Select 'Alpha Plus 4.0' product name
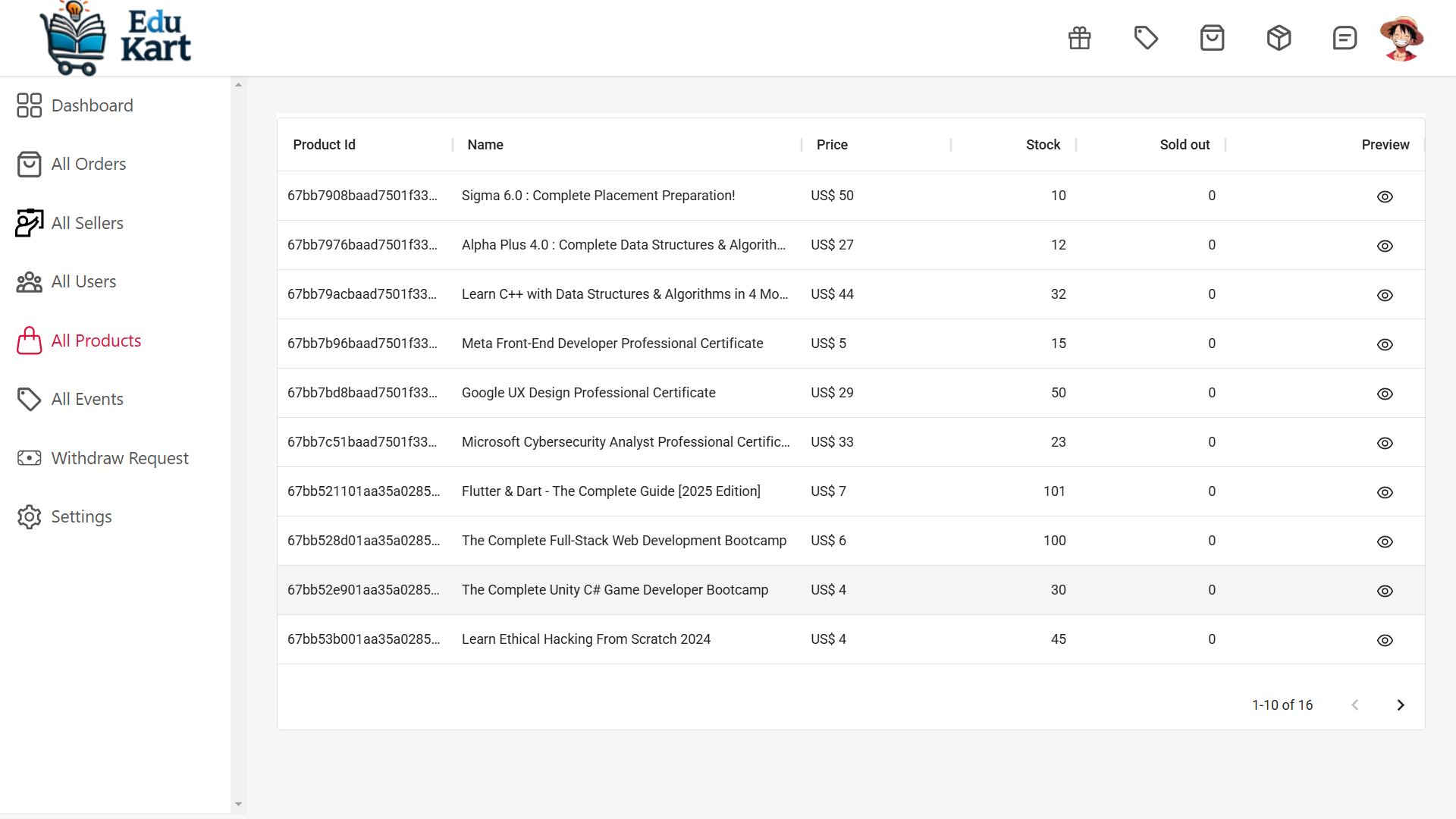This screenshot has height=819, width=1456. coord(624,245)
